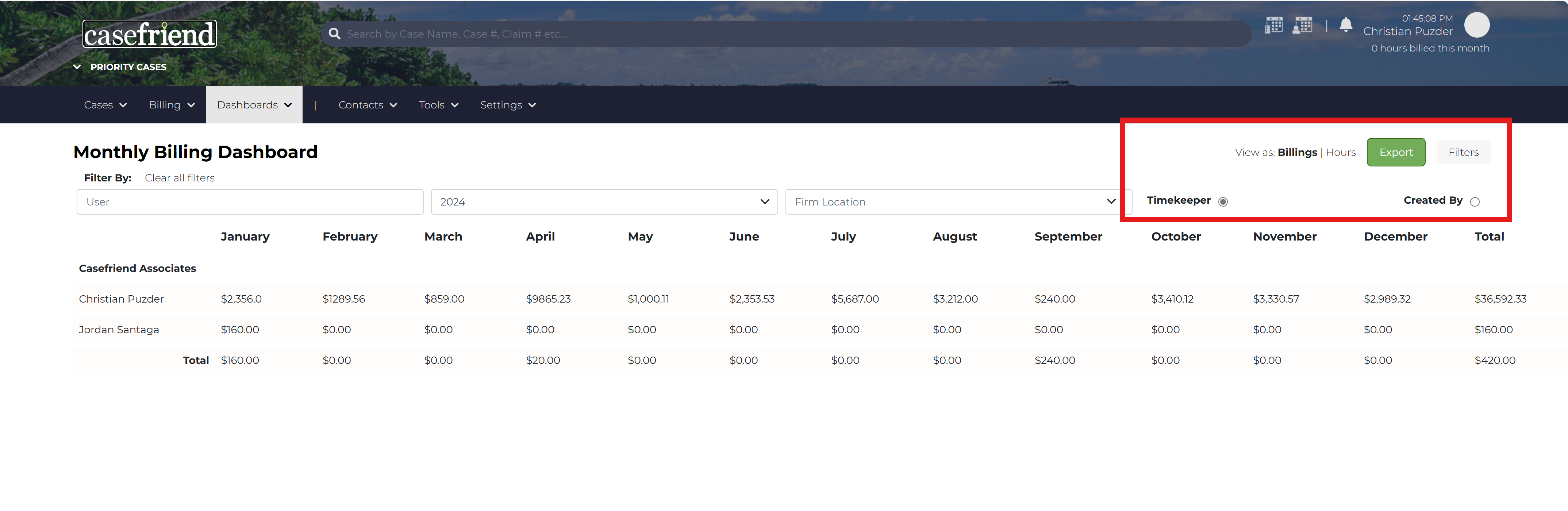The height and width of the screenshot is (511, 1568).
Task: Click the May column header
Action: (640, 236)
